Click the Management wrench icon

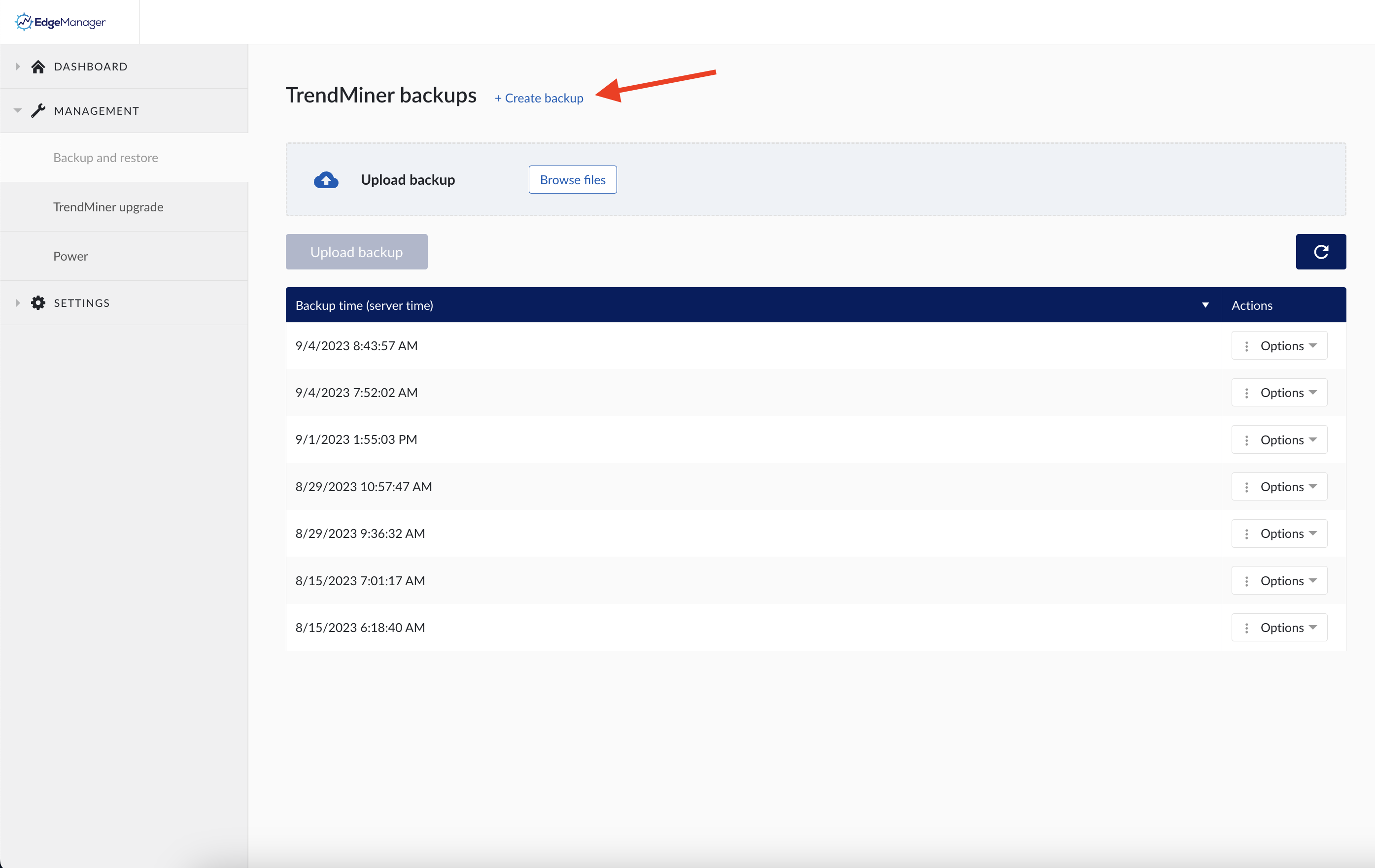tap(38, 110)
